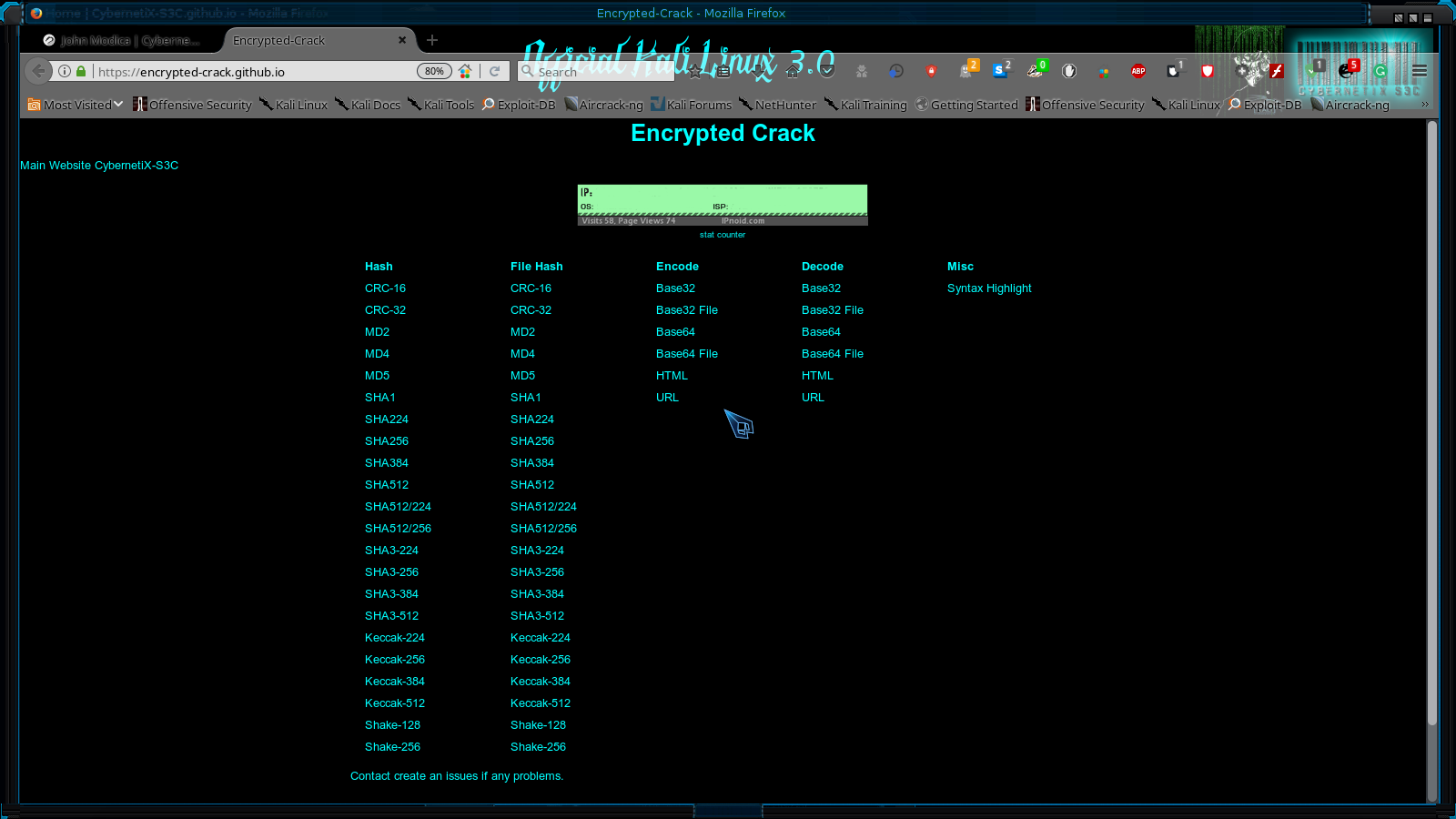Viewport: 1456px width, 819px height.
Task: Reload the page with the refresh button
Action: tap(494, 71)
